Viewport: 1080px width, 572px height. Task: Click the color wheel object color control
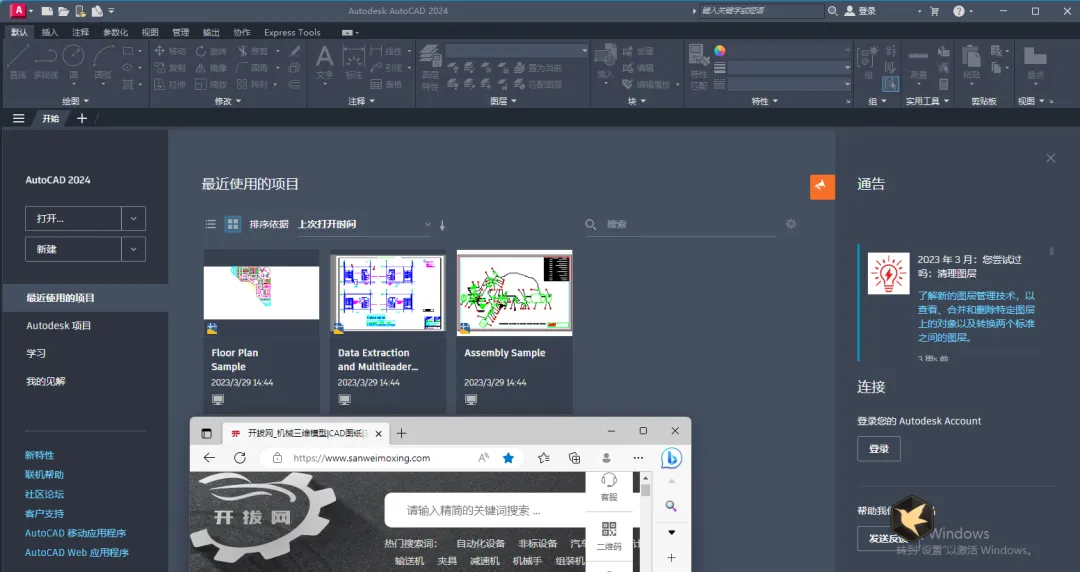(x=720, y=50)
